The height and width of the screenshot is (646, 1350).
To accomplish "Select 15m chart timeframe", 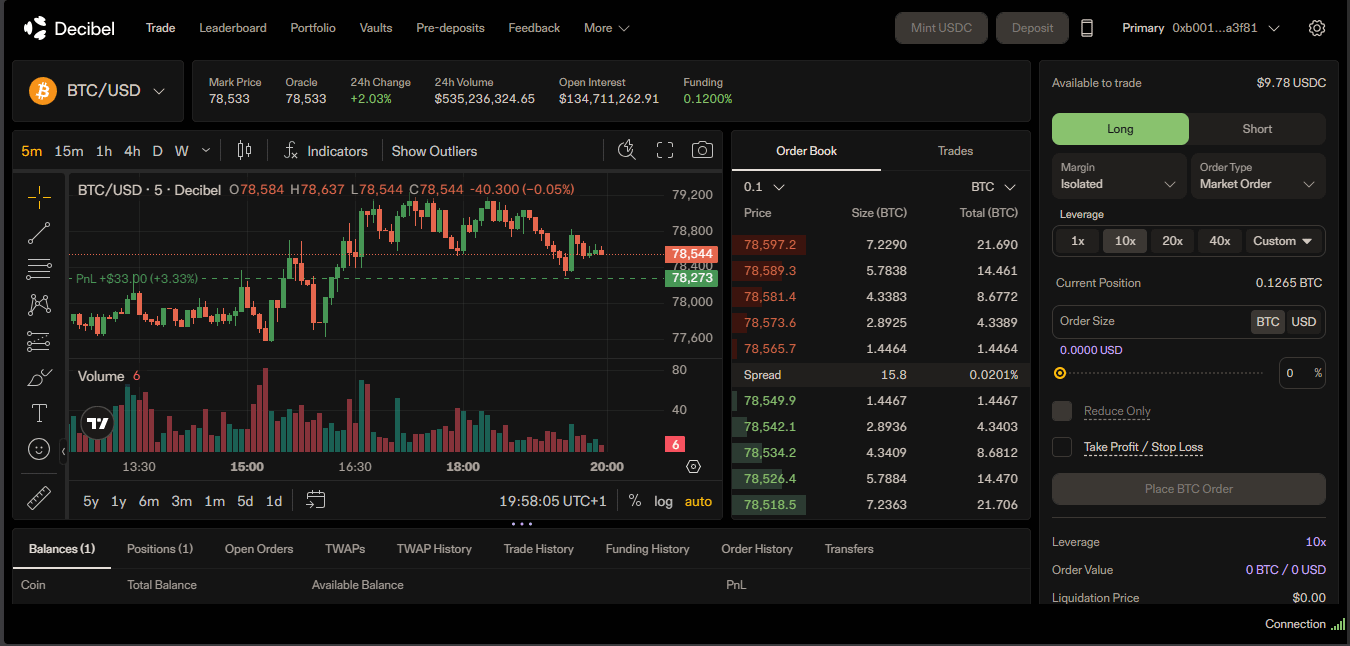I will pos(69,151).
